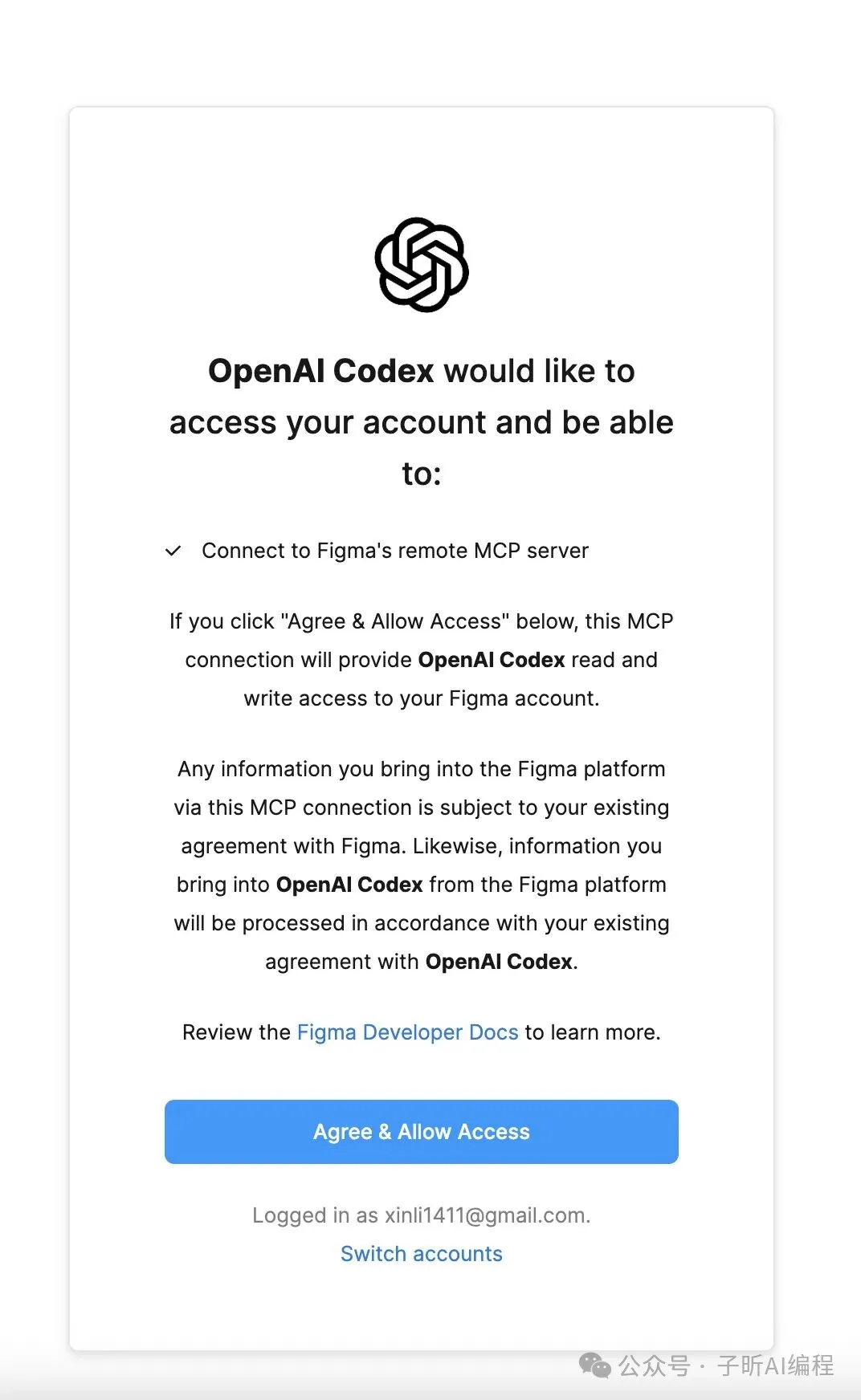Click the checkmark beside the MCP permission
The width and height of the screenshot is (861, 1400).
pyautogui.click(x=173, y=551)
